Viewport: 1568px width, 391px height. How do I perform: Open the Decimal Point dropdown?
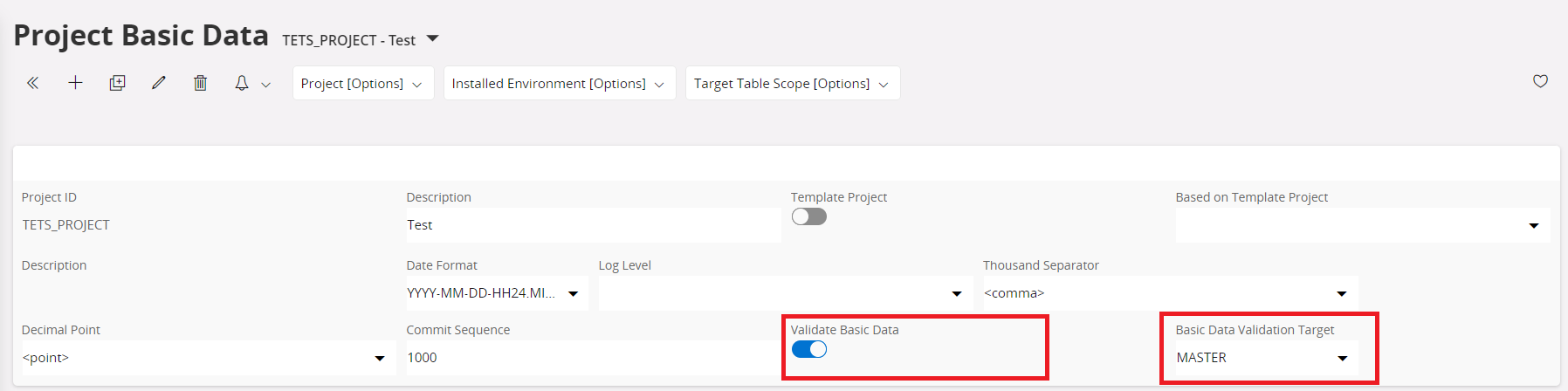point(380,358)
